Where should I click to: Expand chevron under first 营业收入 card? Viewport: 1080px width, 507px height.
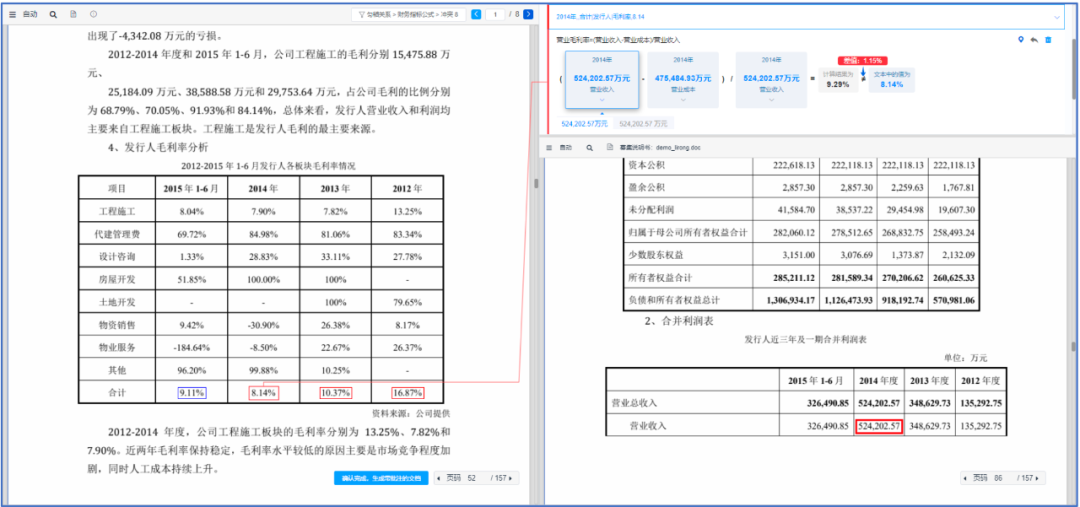(602, 100)
